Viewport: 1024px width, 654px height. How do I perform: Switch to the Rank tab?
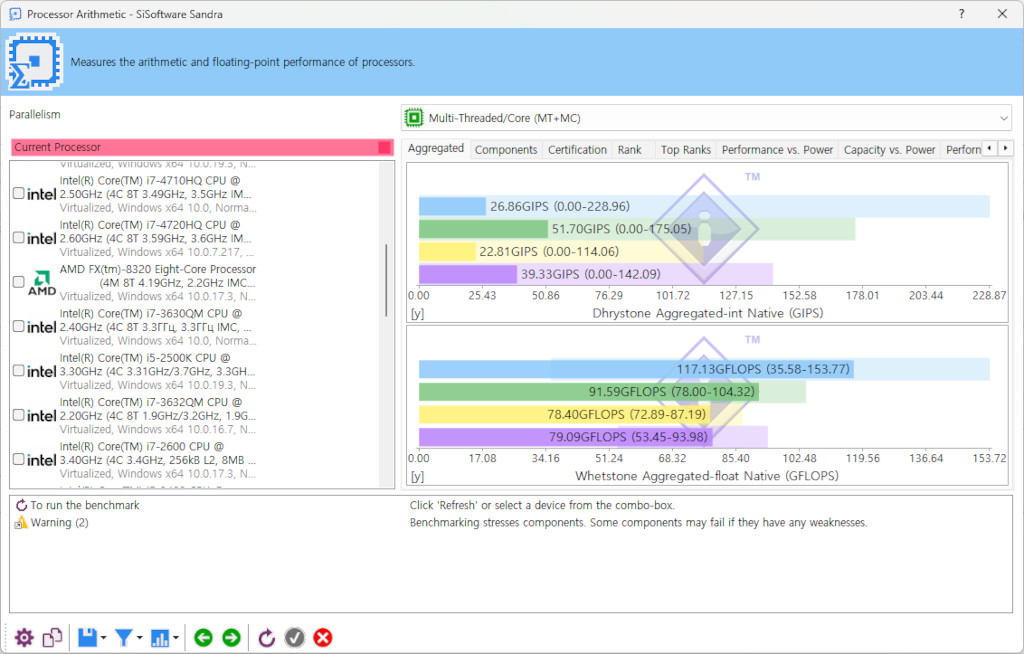click(630, 150)
